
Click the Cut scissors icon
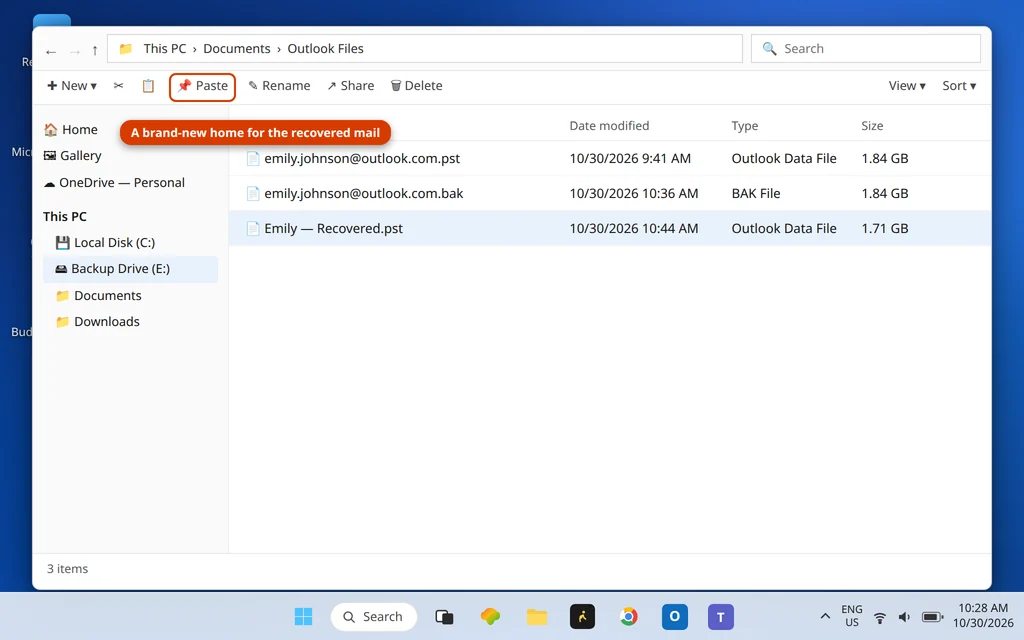coord(118,86)
